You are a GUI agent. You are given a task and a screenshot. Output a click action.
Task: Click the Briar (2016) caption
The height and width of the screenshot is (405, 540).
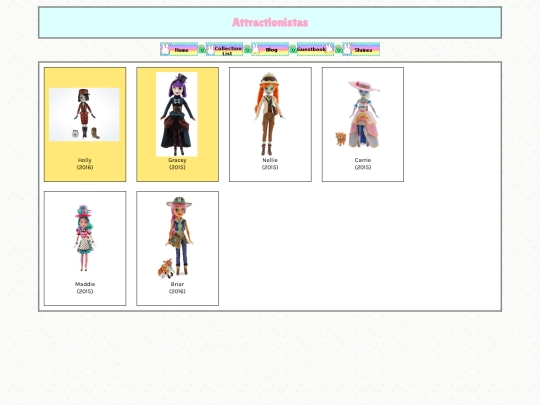tap(177, 288)
